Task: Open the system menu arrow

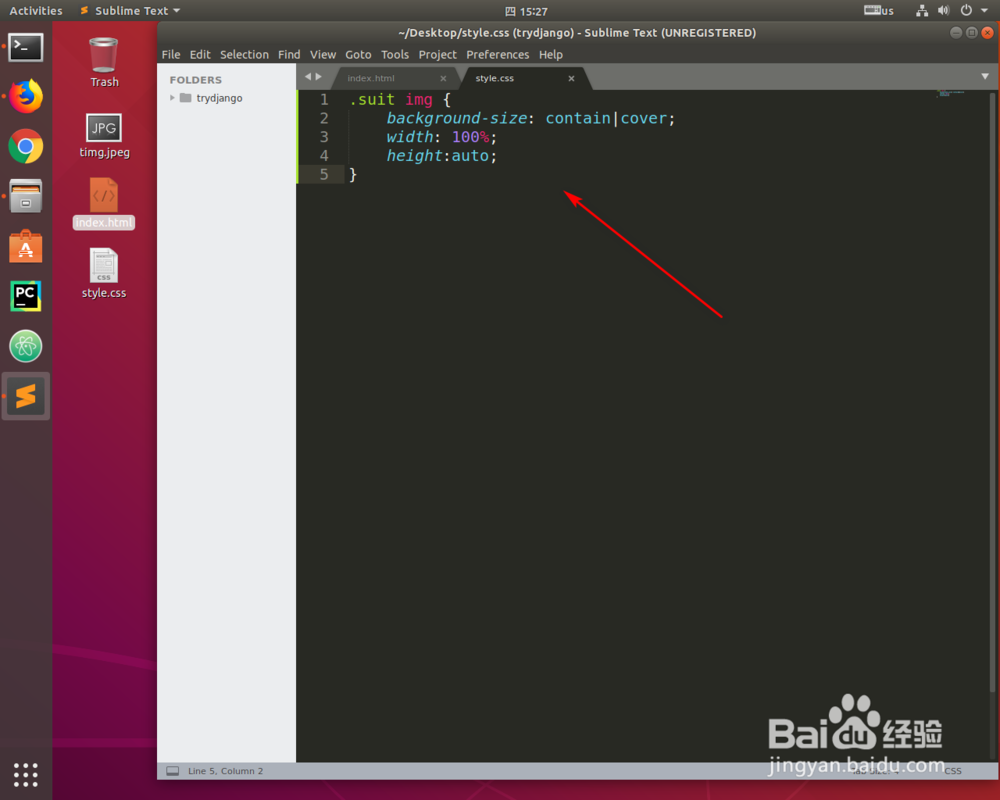Action: coord(984,11)
